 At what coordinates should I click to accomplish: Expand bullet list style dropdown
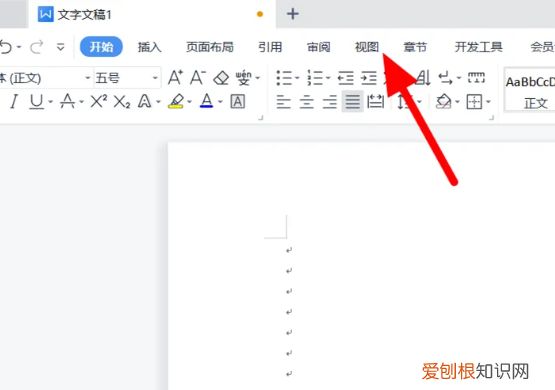297,78
